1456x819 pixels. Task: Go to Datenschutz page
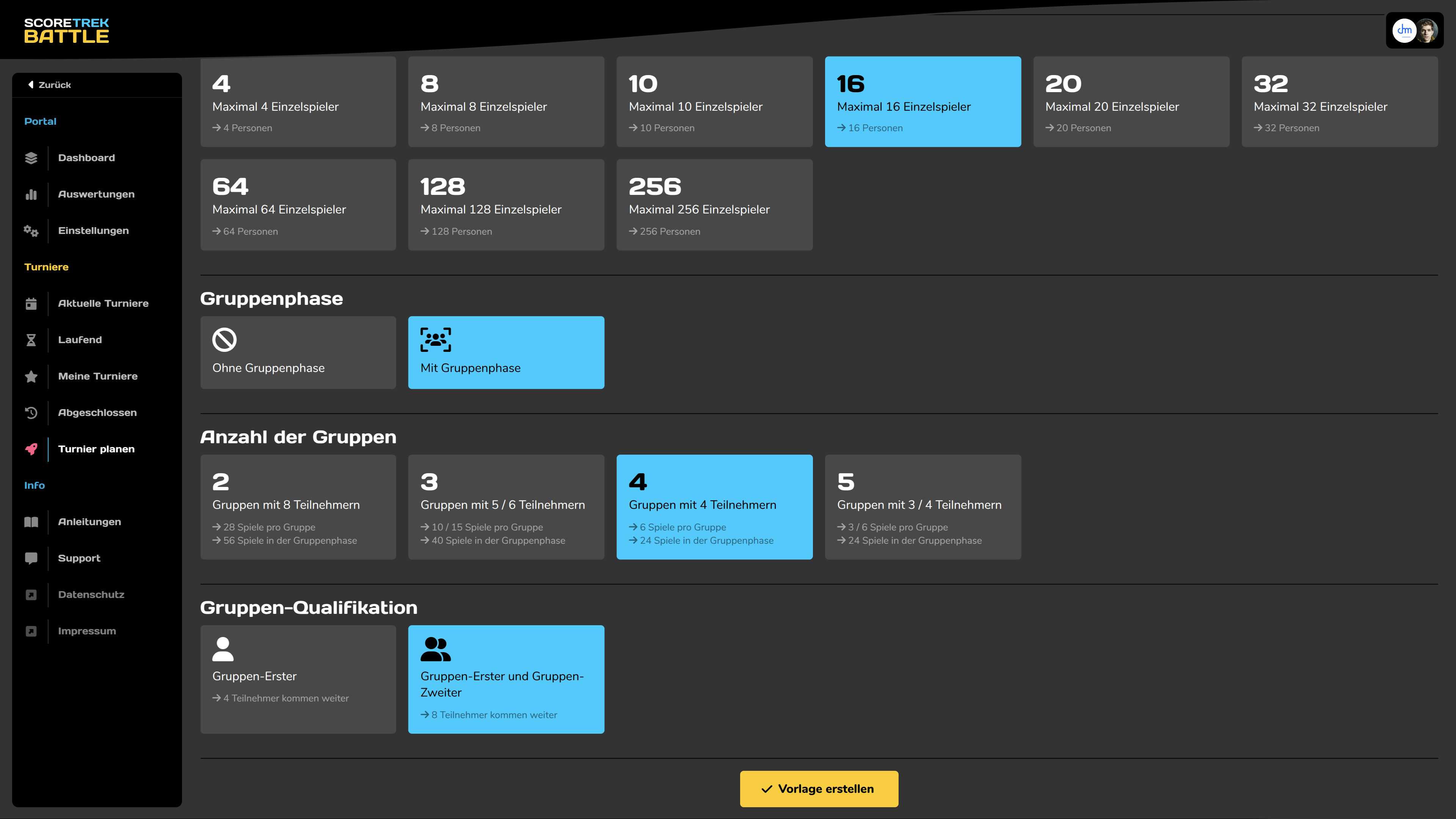(91, 595)
